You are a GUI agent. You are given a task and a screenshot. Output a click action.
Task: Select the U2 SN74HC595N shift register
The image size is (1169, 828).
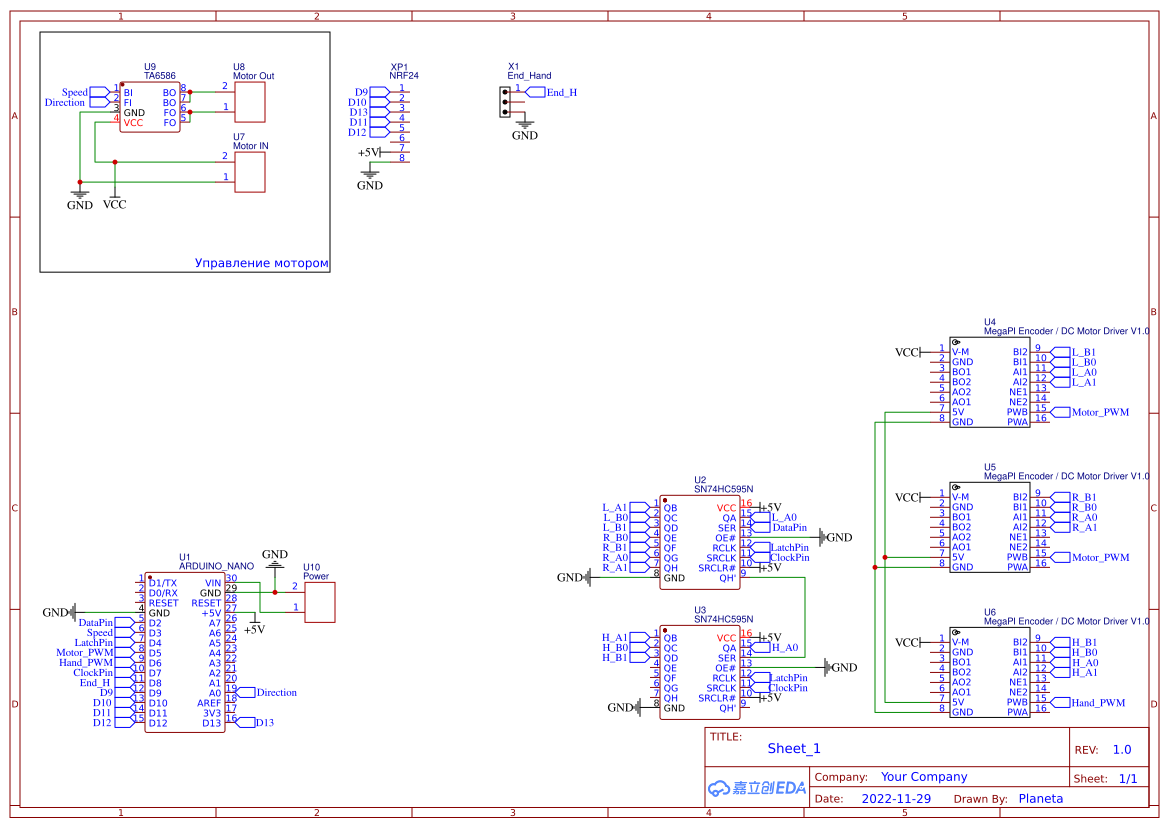(x=700, y=540)
